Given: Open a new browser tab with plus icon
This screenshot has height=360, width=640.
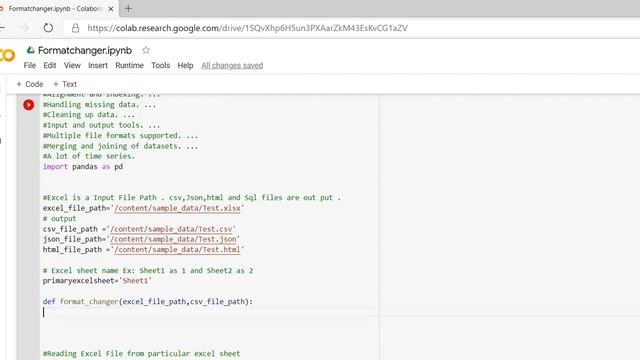Looking at the screenshot, I should pyautogui.click(x=128, y=8).
